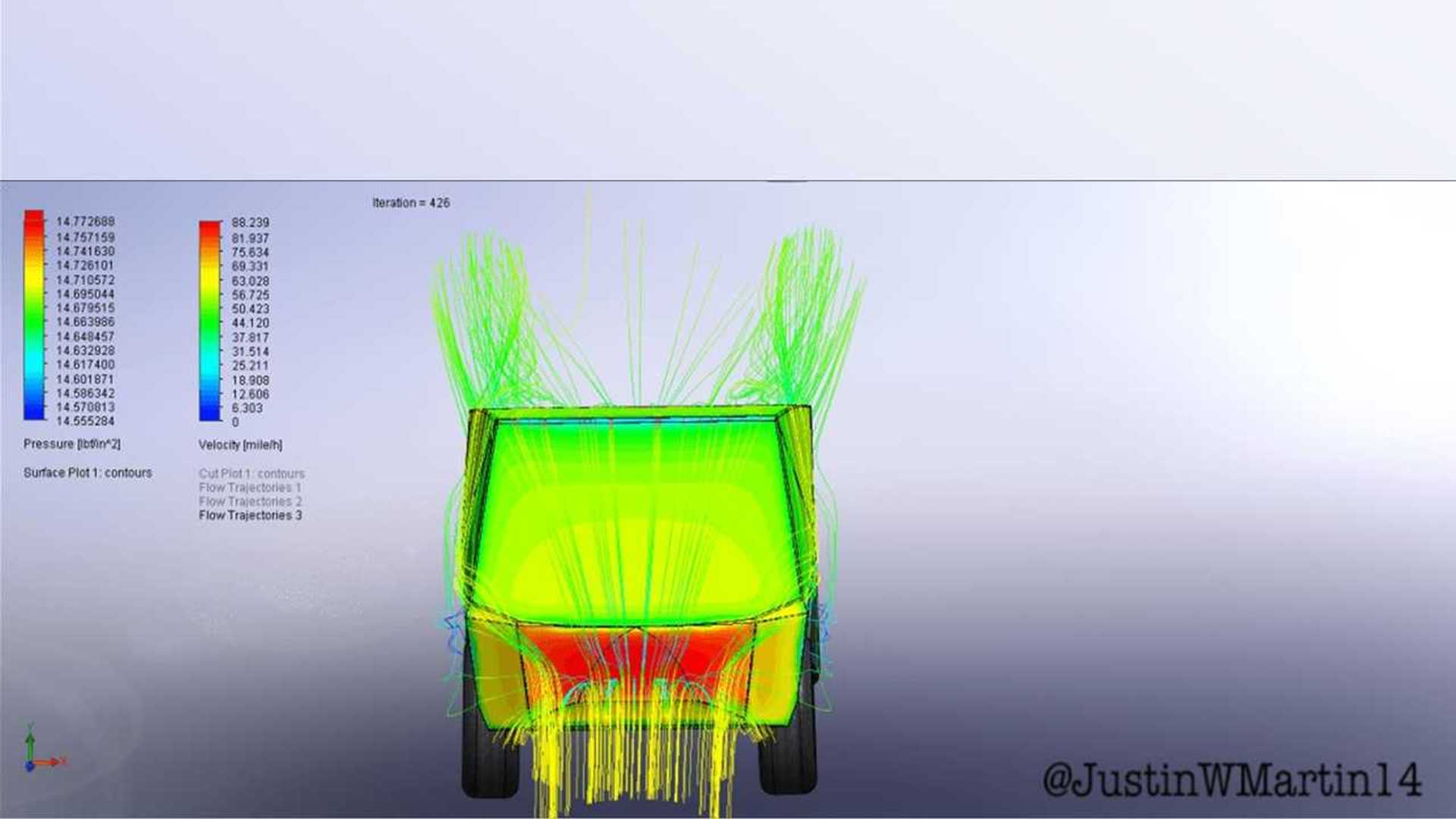Click the @JustinWMartin14 watermark text
The image size is (1456, 819).
(1232, 780)
